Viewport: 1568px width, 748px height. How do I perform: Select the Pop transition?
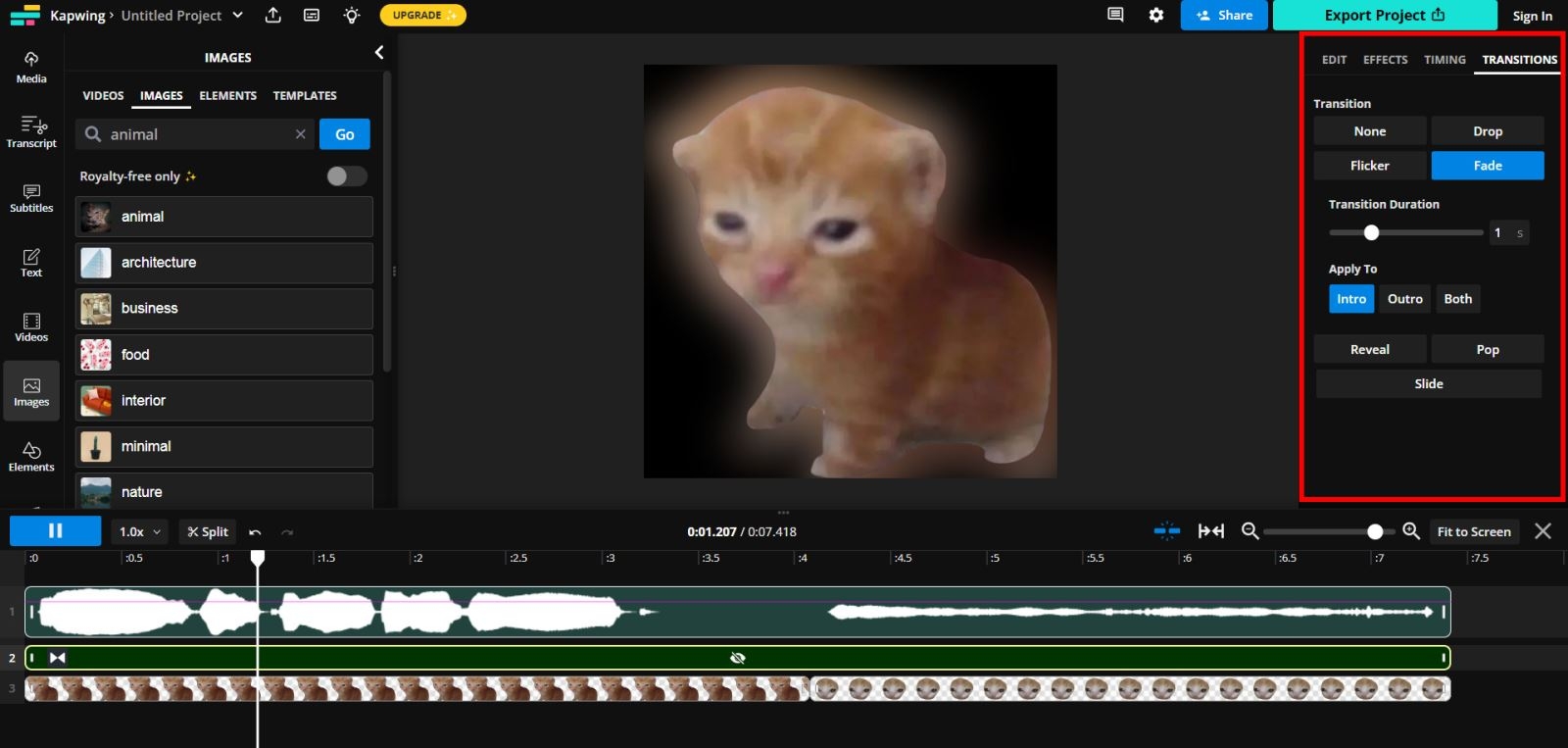[1488, 350]
